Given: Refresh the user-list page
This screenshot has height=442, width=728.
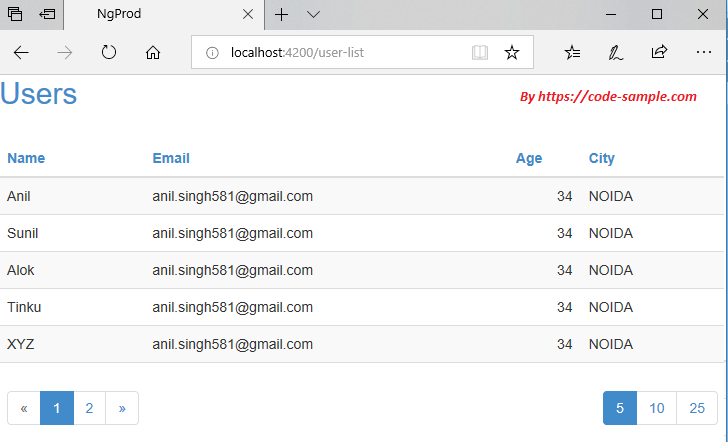Looking at the screenshot, I should [110, 53].
